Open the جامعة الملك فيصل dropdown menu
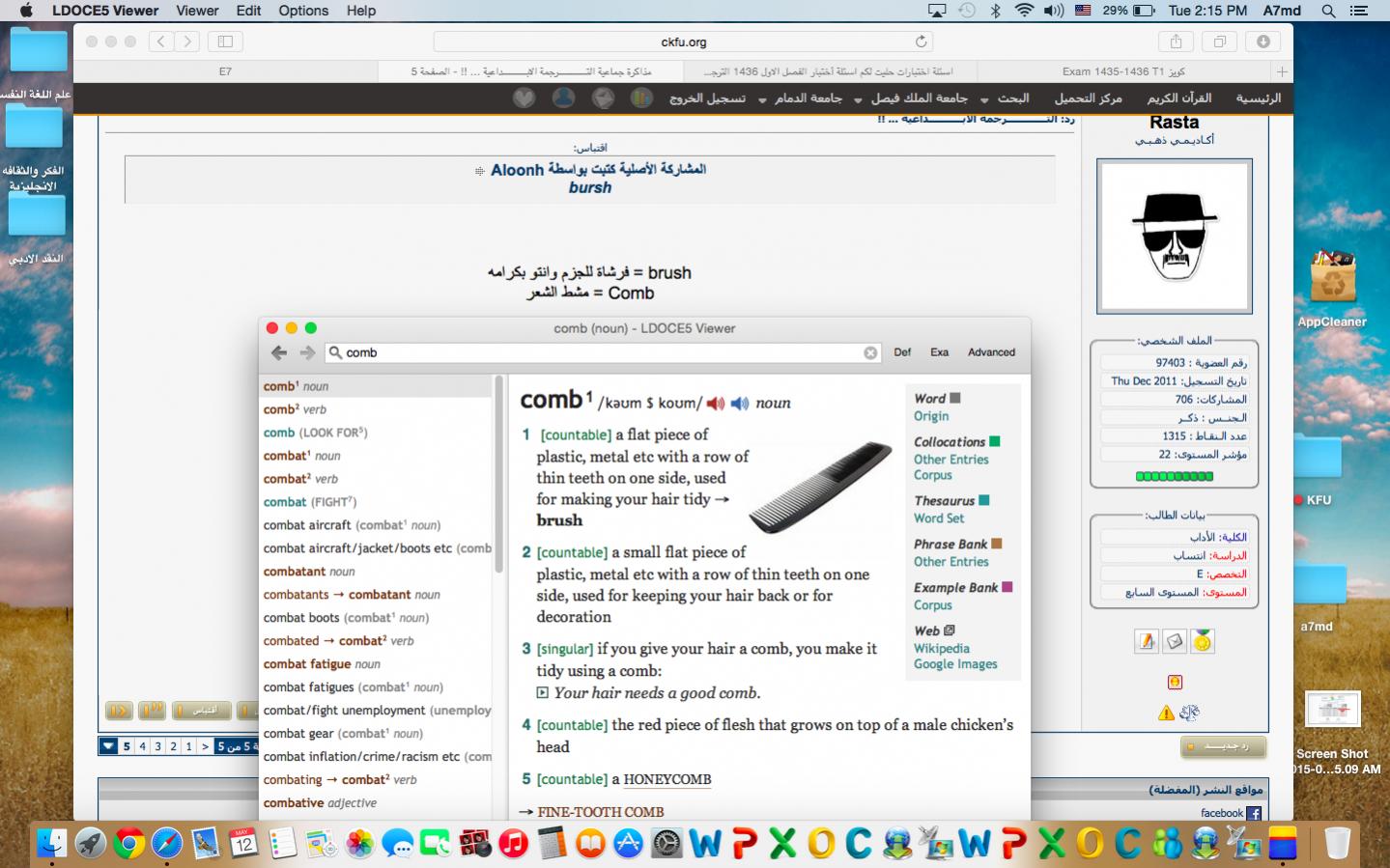 click(x=912, y=98)
